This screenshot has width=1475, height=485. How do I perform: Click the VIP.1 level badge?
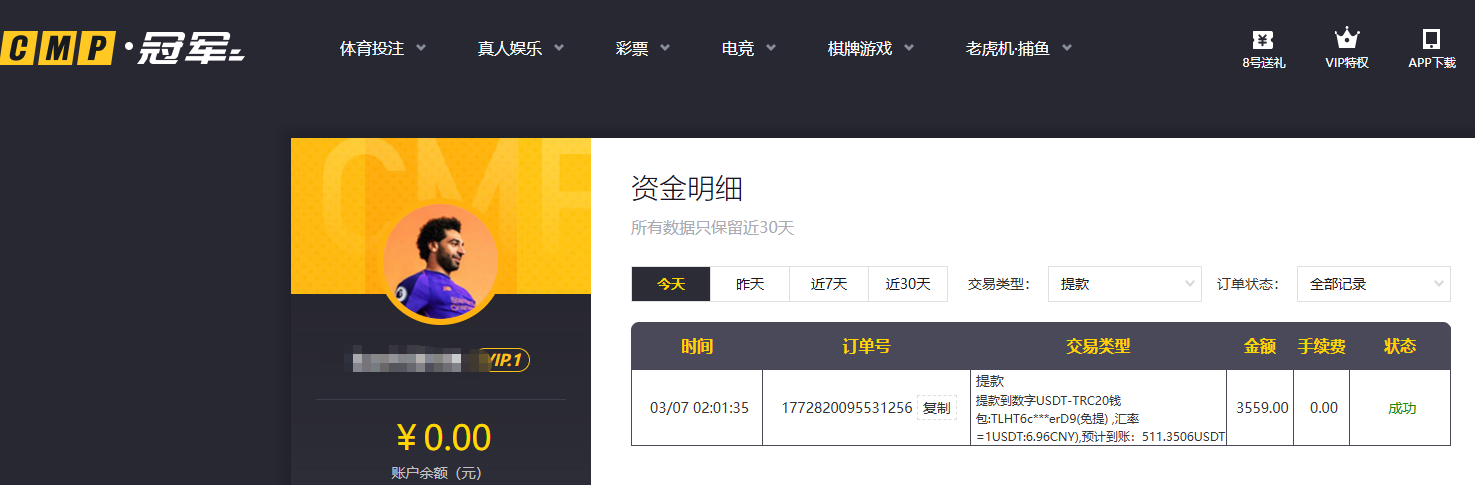pos(503,360)
